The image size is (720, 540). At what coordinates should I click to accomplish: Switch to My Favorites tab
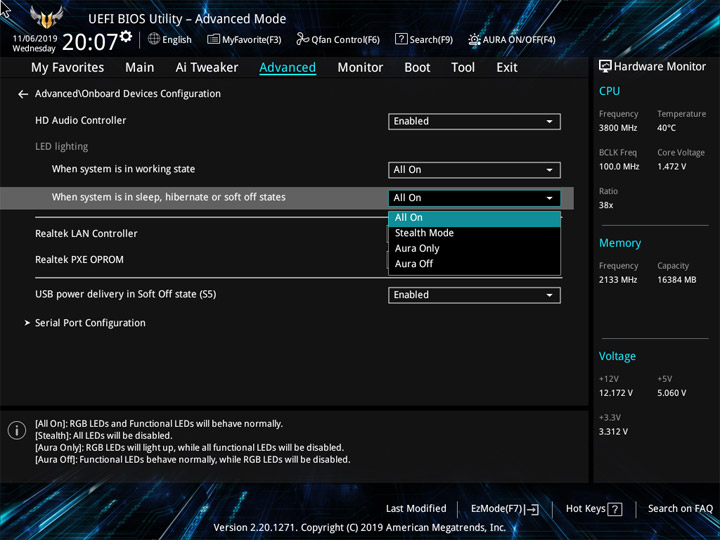pos(68,68)
